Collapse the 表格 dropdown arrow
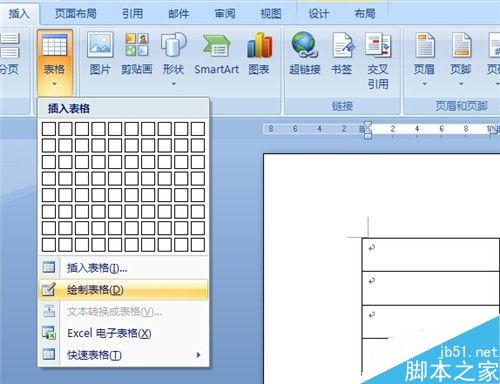This screenshot has width=500, height=384. click(x=54, y=84)
